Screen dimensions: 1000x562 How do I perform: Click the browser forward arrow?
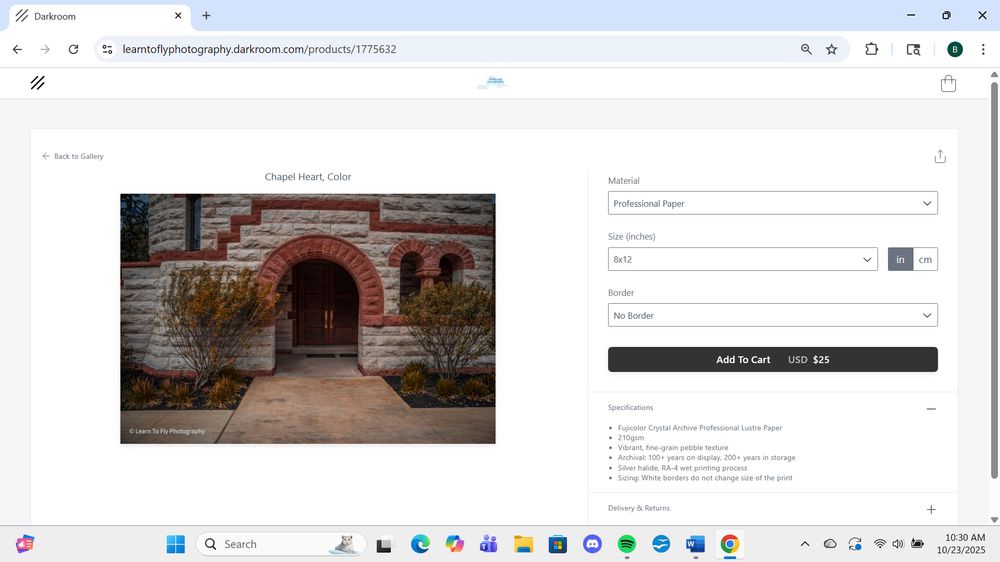tap(45, 49)
